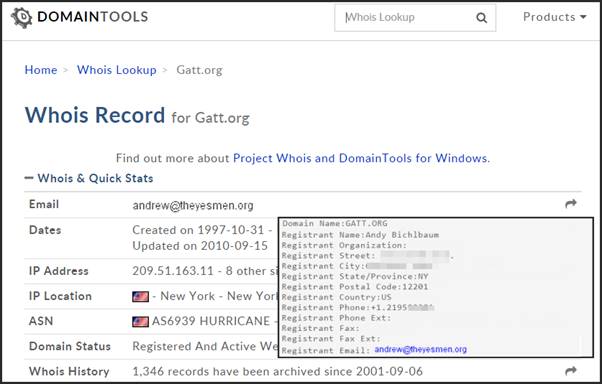
Task: Click the DOMAINTOOLS wordmark text
Action: [93, 17]
